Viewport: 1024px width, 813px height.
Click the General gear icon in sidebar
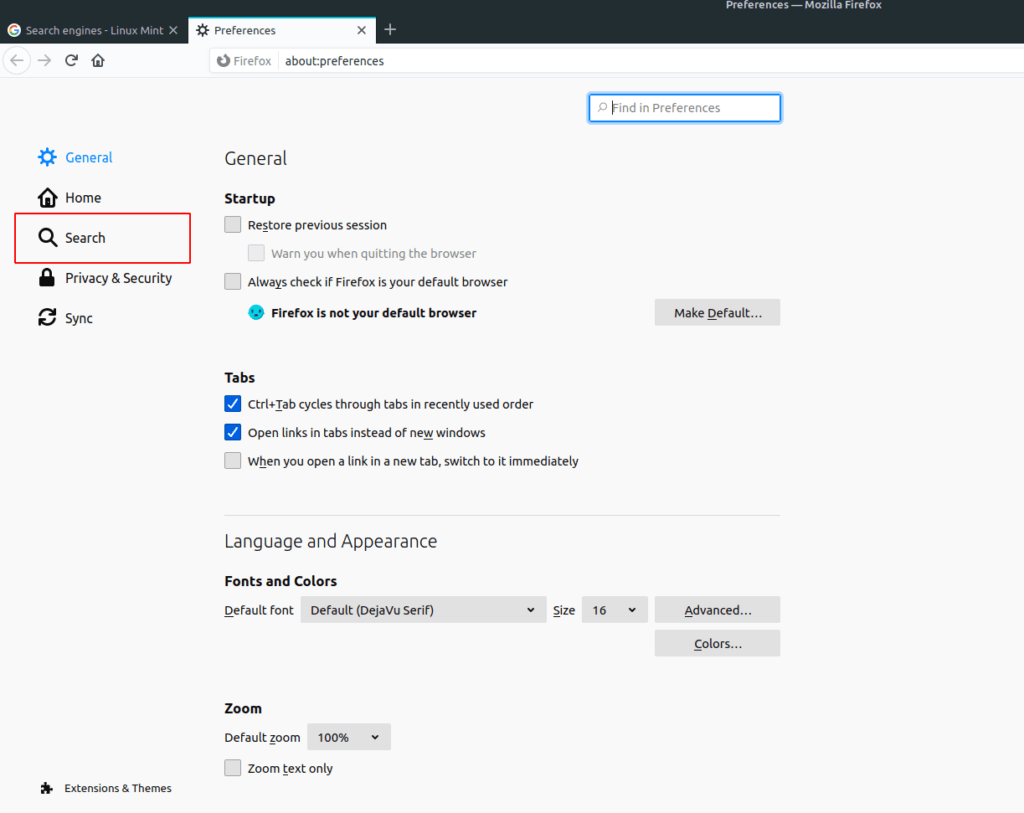tap(47, 157)
